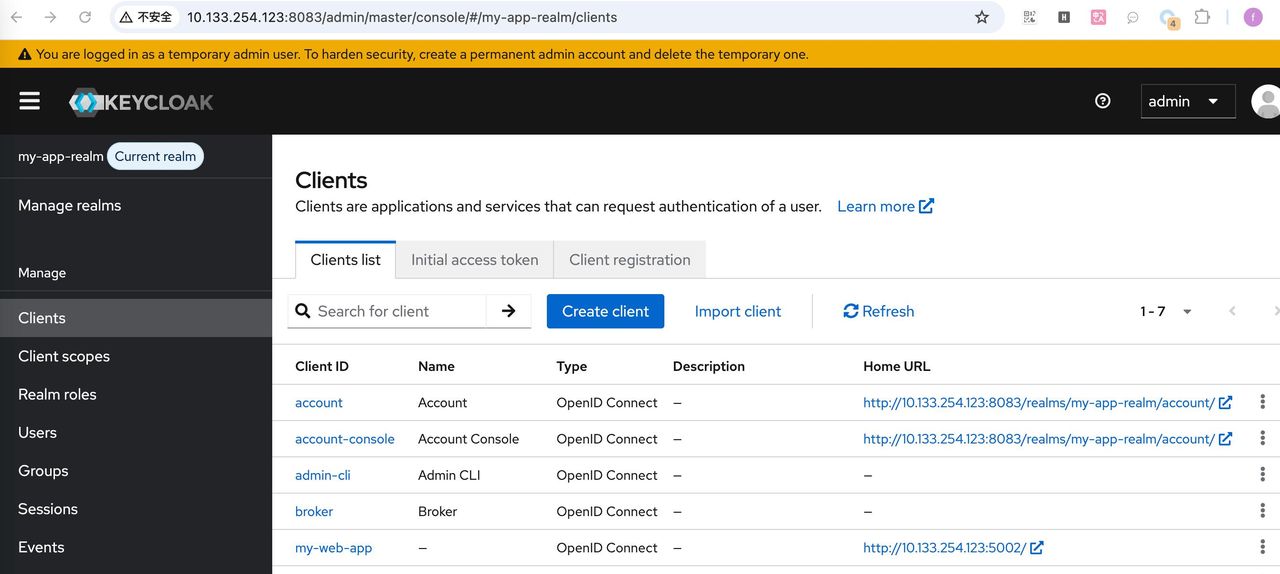
Task: Expand the admin user dropdown
Action: point(1187,101)
